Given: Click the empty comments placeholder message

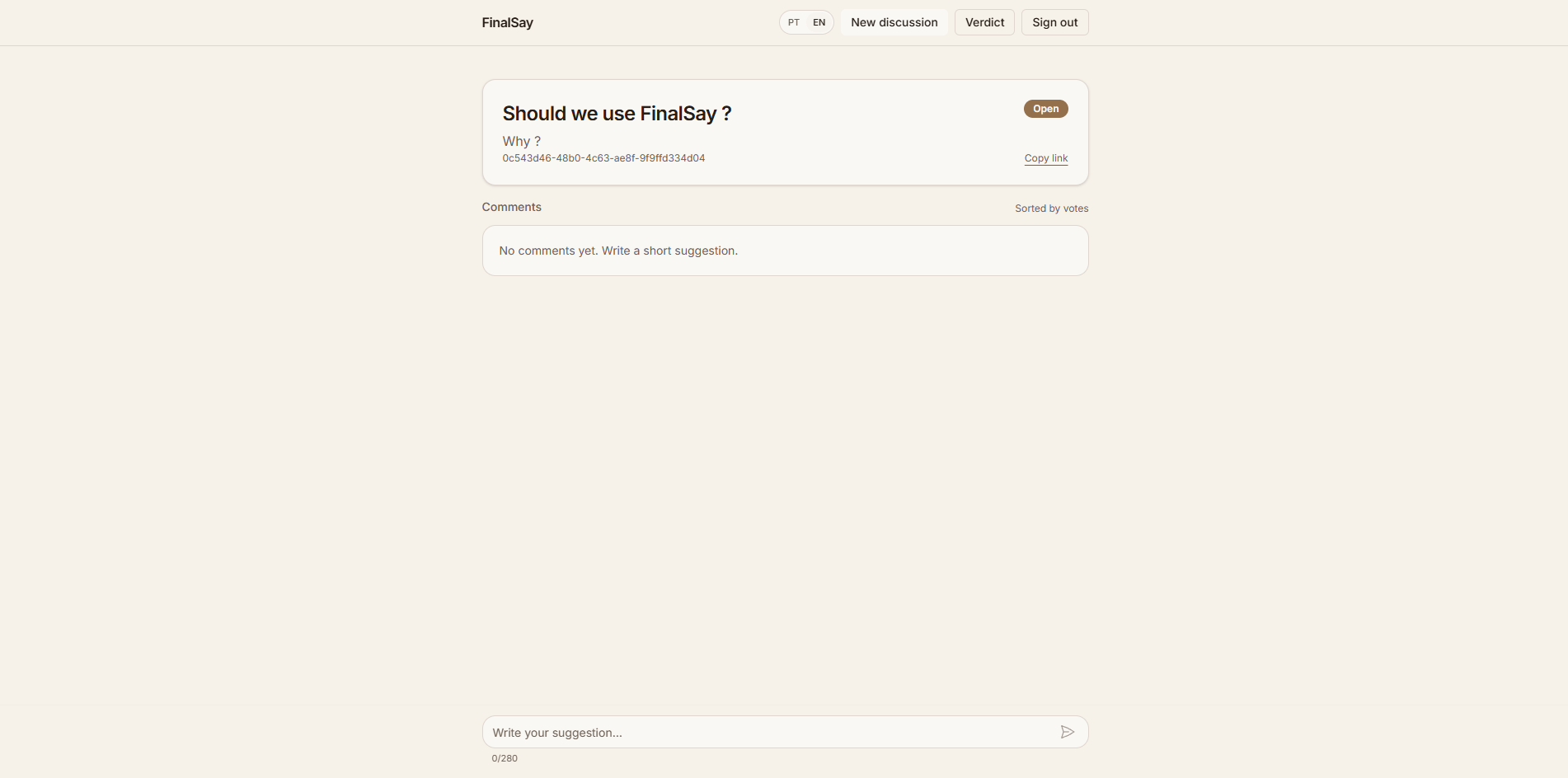Looking at the screenshot, I should coord(618,251).
